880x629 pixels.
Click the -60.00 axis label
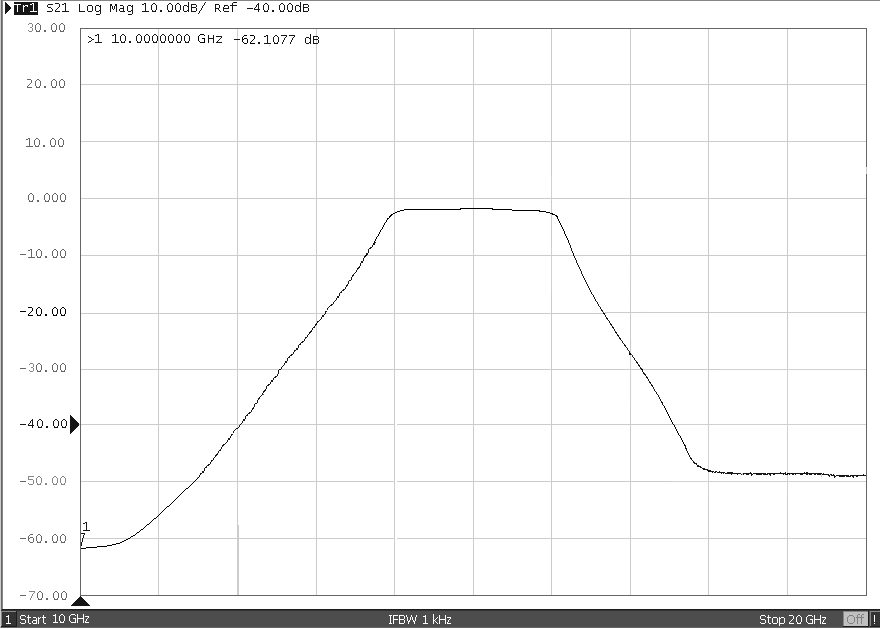pos(43,539)
